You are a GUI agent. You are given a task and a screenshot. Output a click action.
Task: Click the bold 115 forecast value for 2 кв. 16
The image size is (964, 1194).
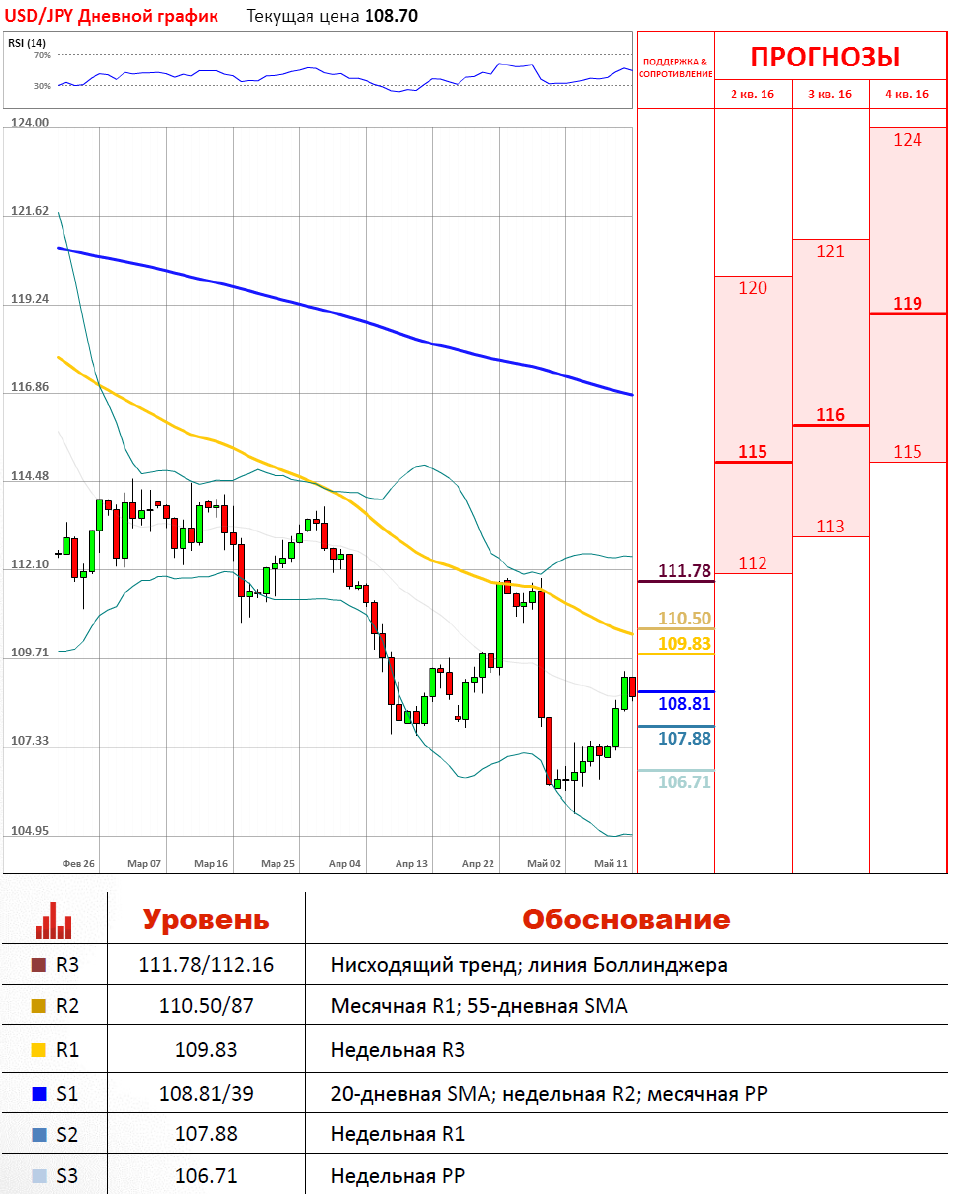coord(752,452)
